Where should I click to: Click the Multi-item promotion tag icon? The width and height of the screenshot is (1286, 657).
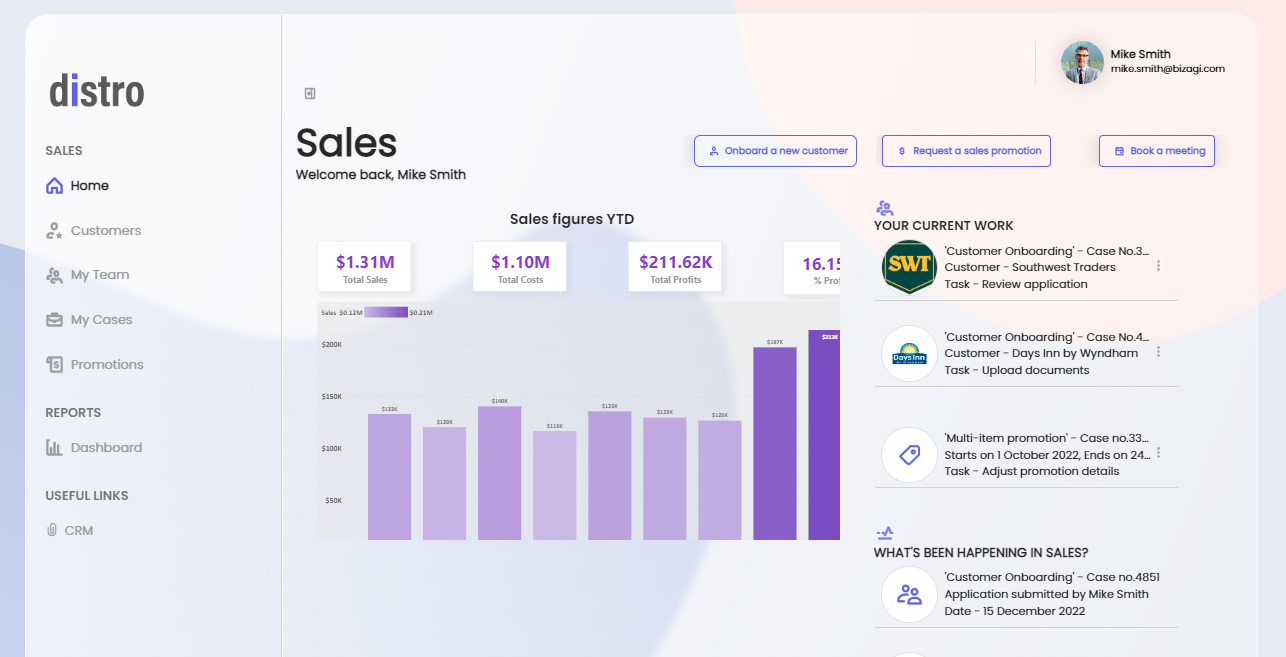pyautogui.click(x=909, y=455)
